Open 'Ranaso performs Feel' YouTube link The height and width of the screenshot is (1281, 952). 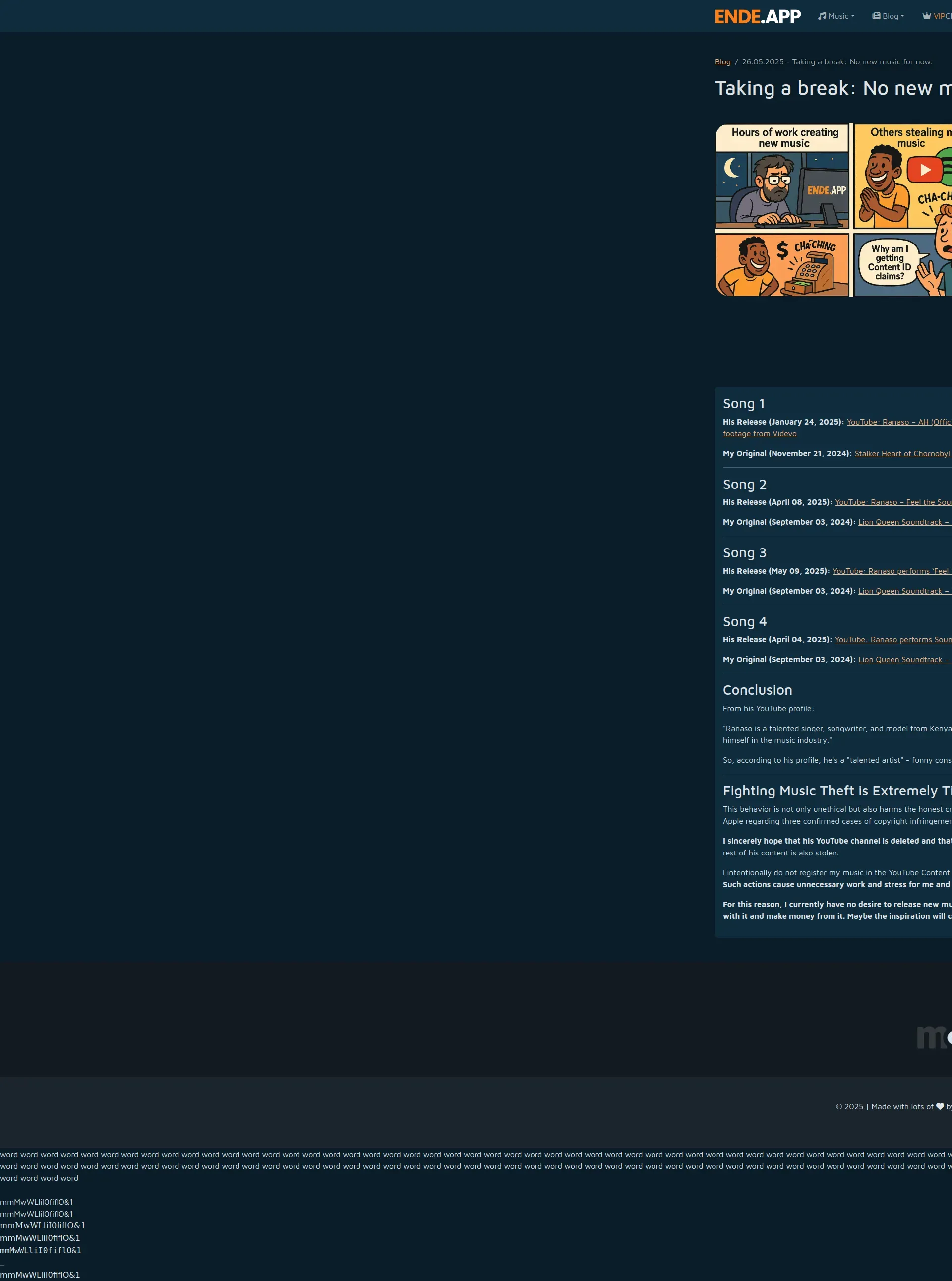[x=892, y=571]
